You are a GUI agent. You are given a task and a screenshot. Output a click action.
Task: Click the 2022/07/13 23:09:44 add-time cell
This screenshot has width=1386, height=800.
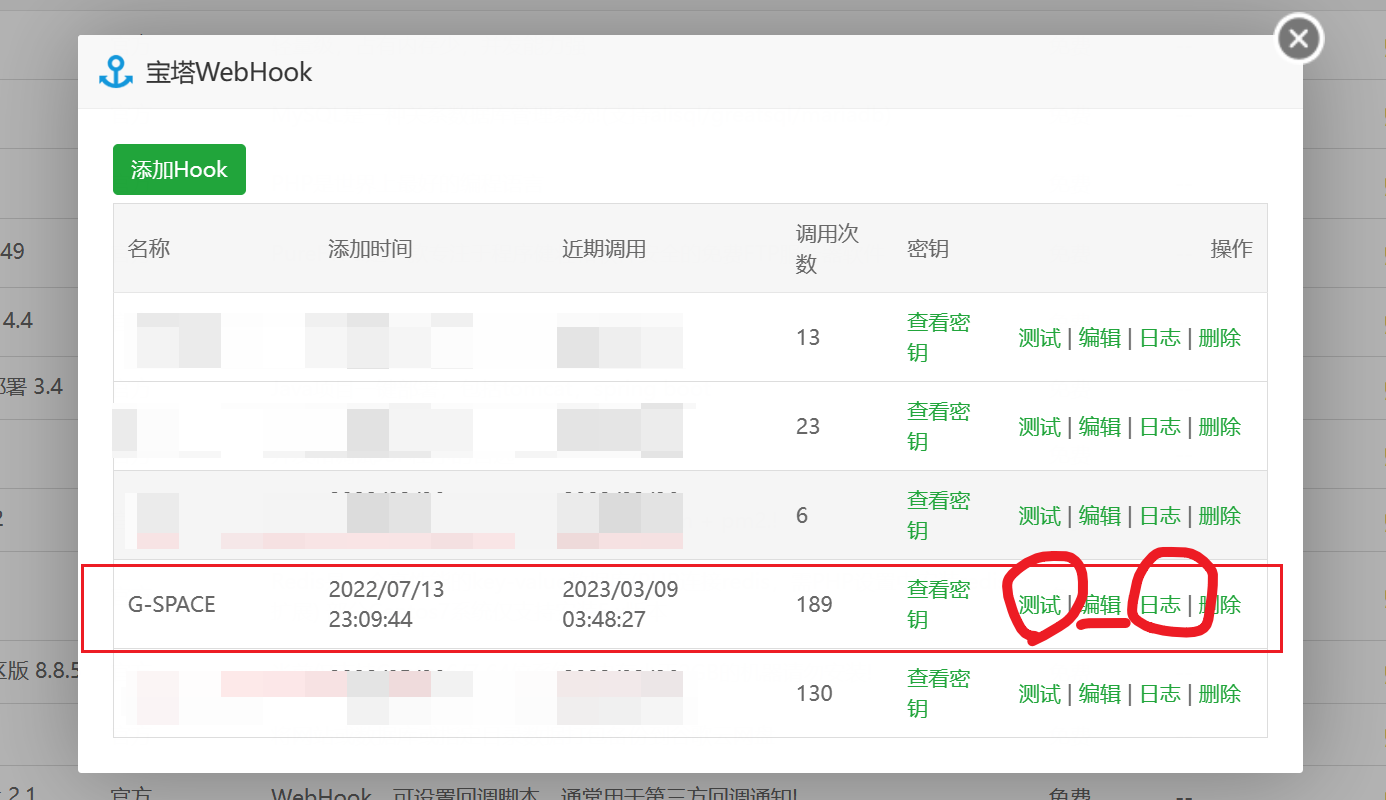click(x=386, y=605)
